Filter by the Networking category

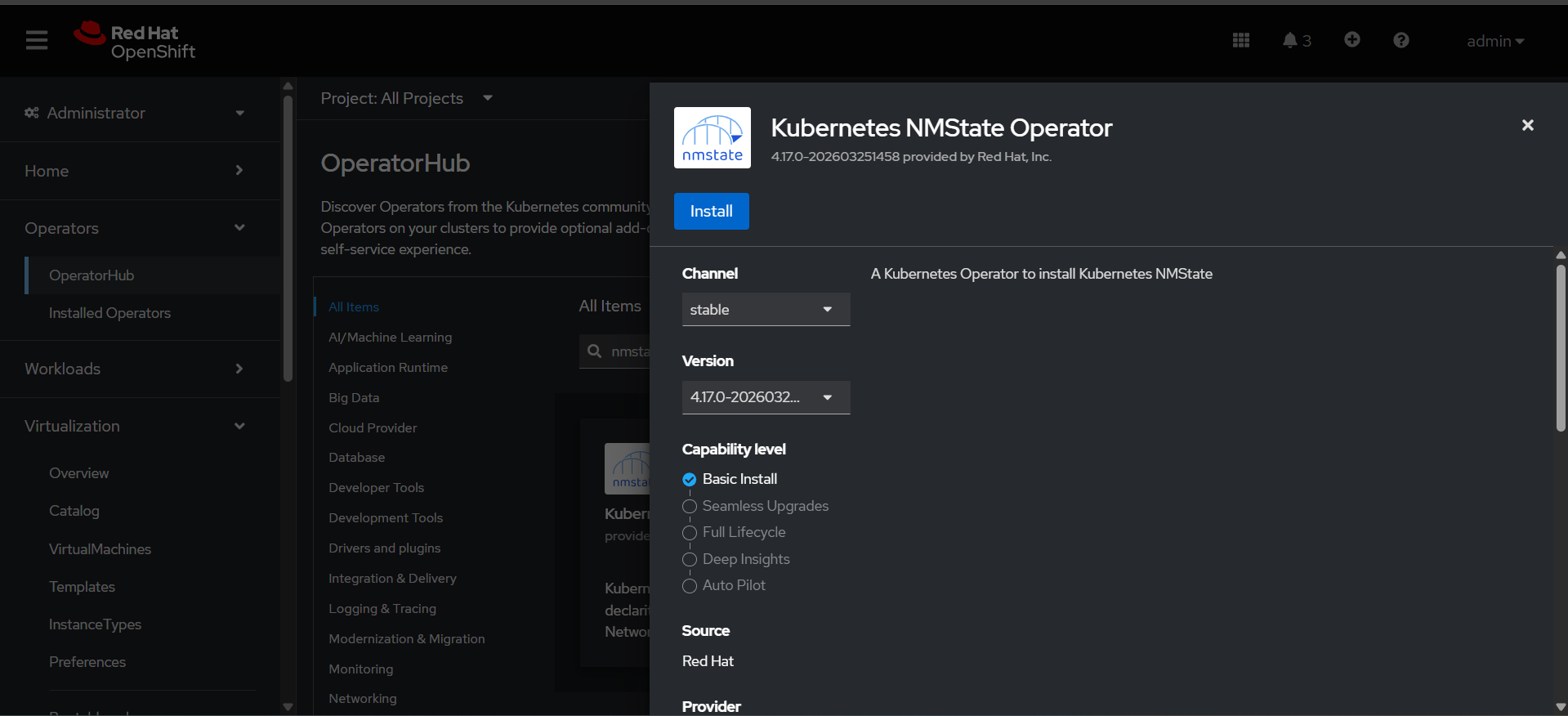[362, 699]
